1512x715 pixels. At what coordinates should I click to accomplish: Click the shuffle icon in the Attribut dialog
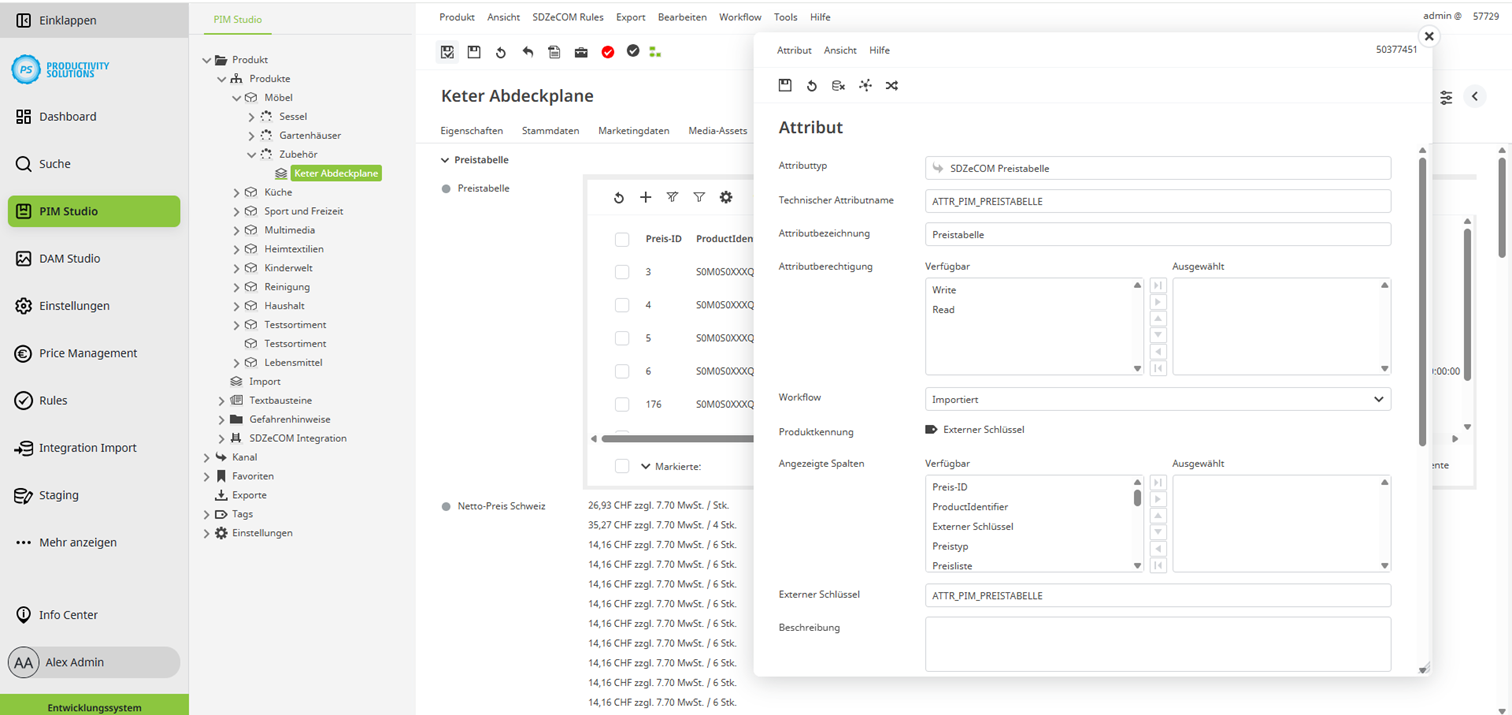891,85
